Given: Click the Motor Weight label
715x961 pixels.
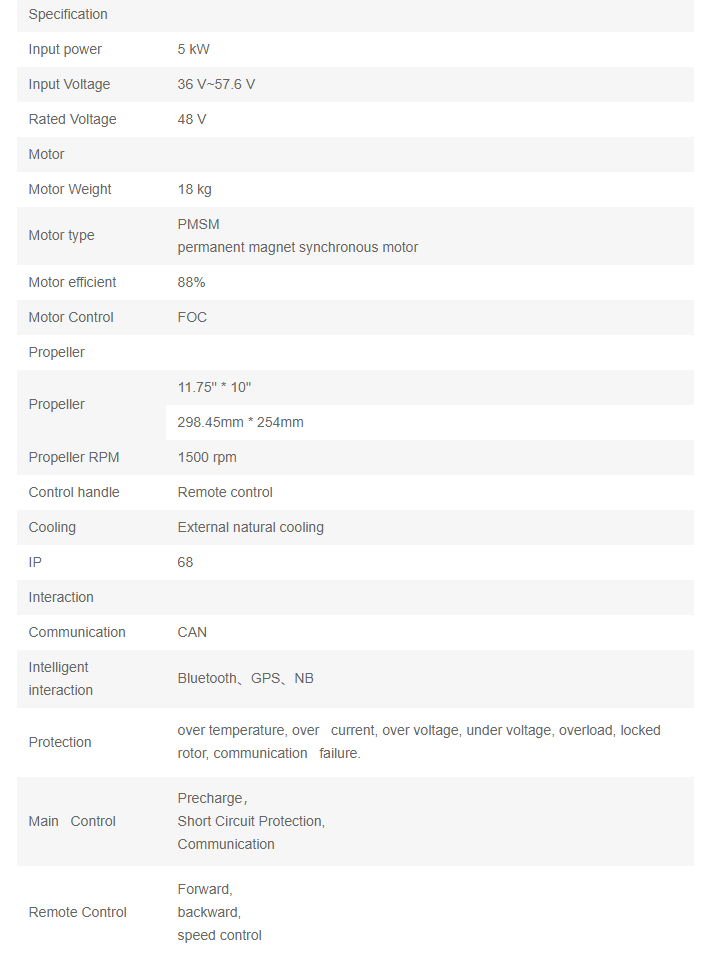Looking at the screenshot, I should [70, 190].
